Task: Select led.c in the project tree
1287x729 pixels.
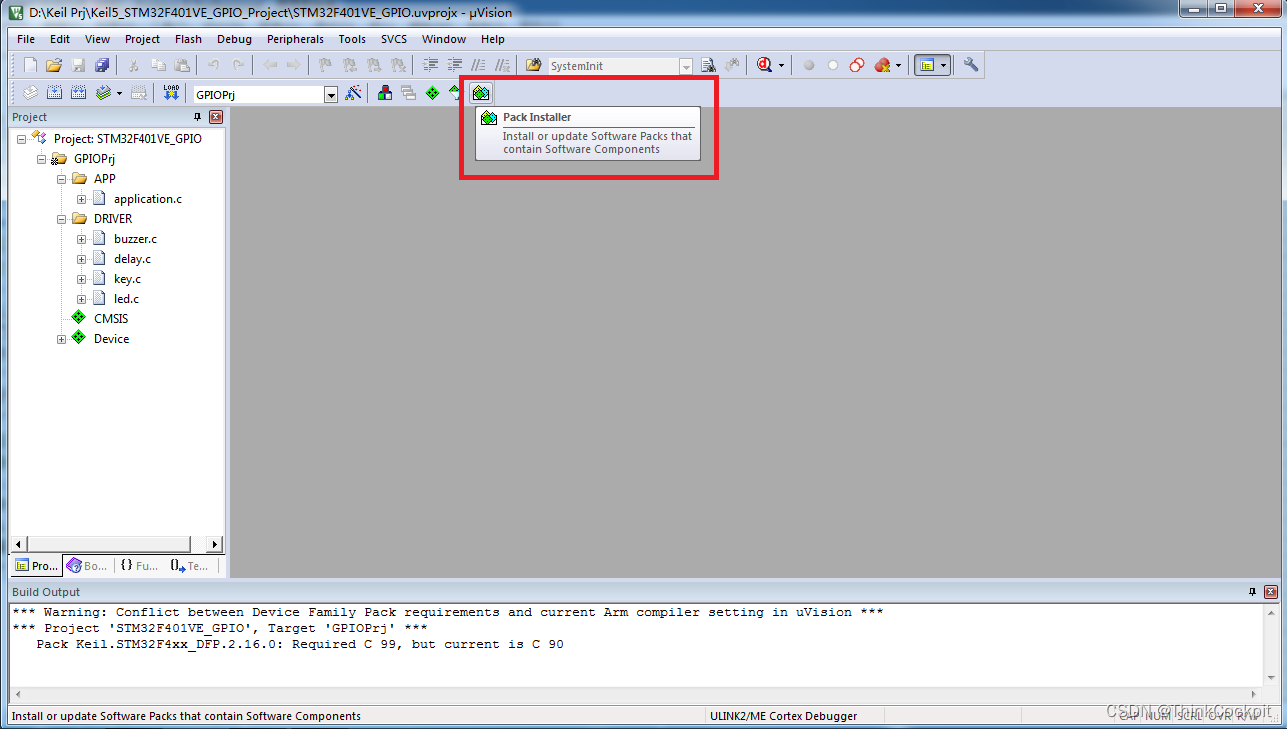Action: [126, 299]
